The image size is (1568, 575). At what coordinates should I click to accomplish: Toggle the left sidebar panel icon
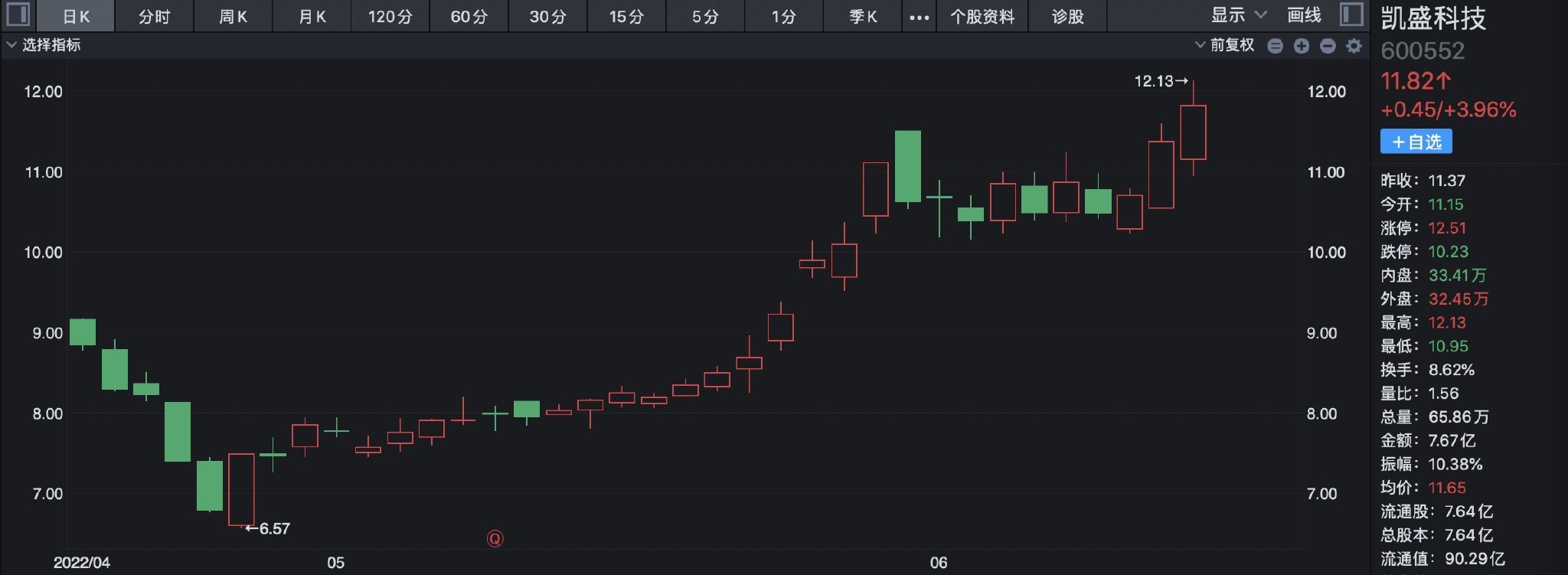click(x=18, y=15)
